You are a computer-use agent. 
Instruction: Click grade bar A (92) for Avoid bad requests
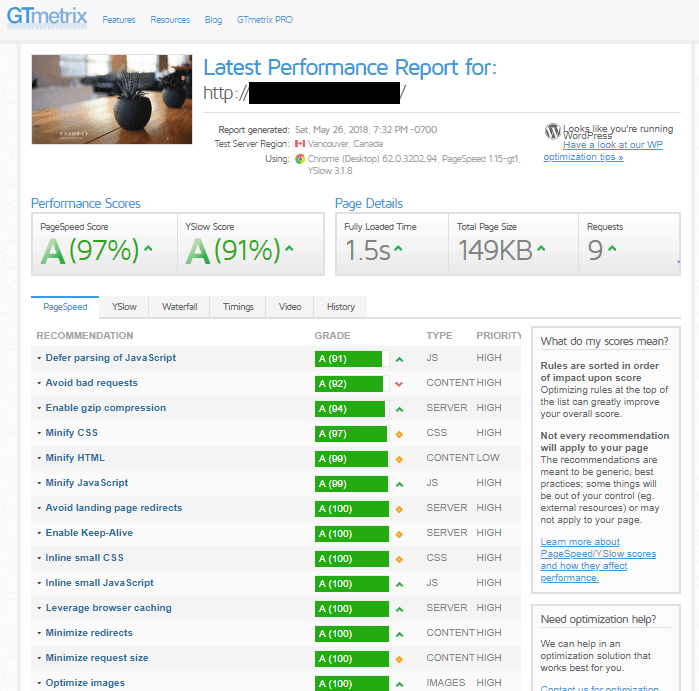coord(352,384)
